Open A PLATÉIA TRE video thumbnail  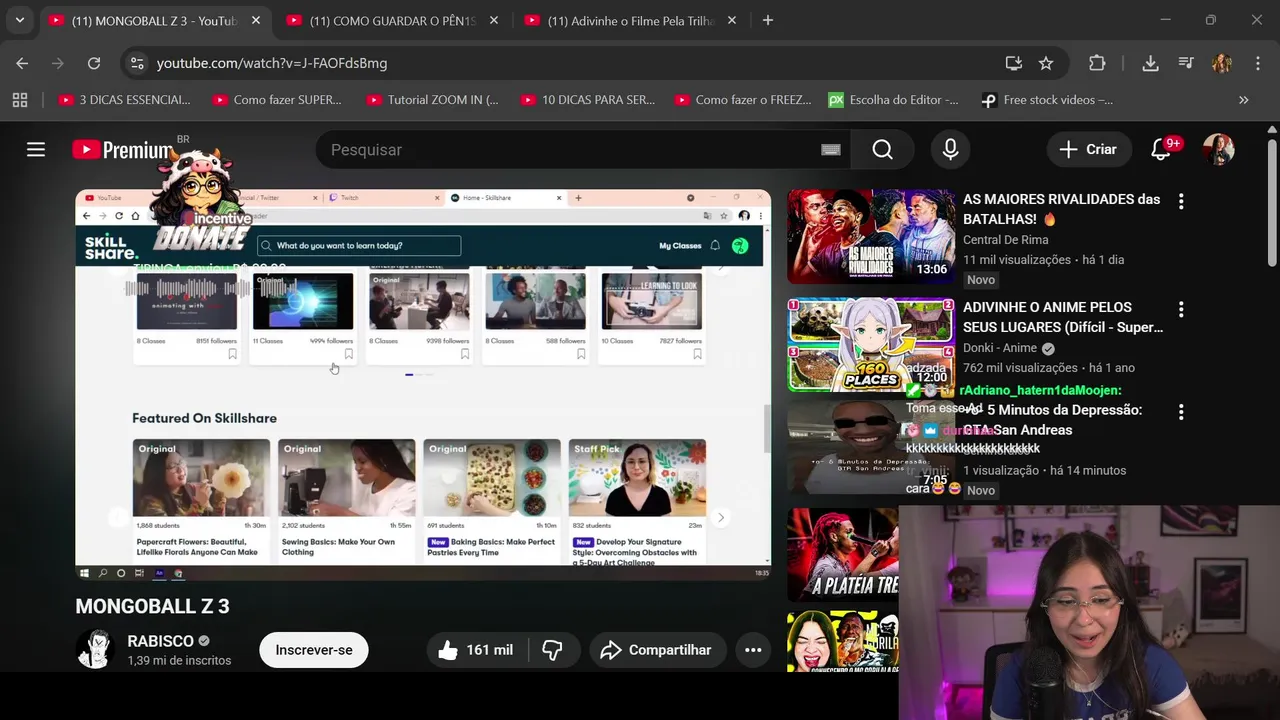click(x=843, y=555)
